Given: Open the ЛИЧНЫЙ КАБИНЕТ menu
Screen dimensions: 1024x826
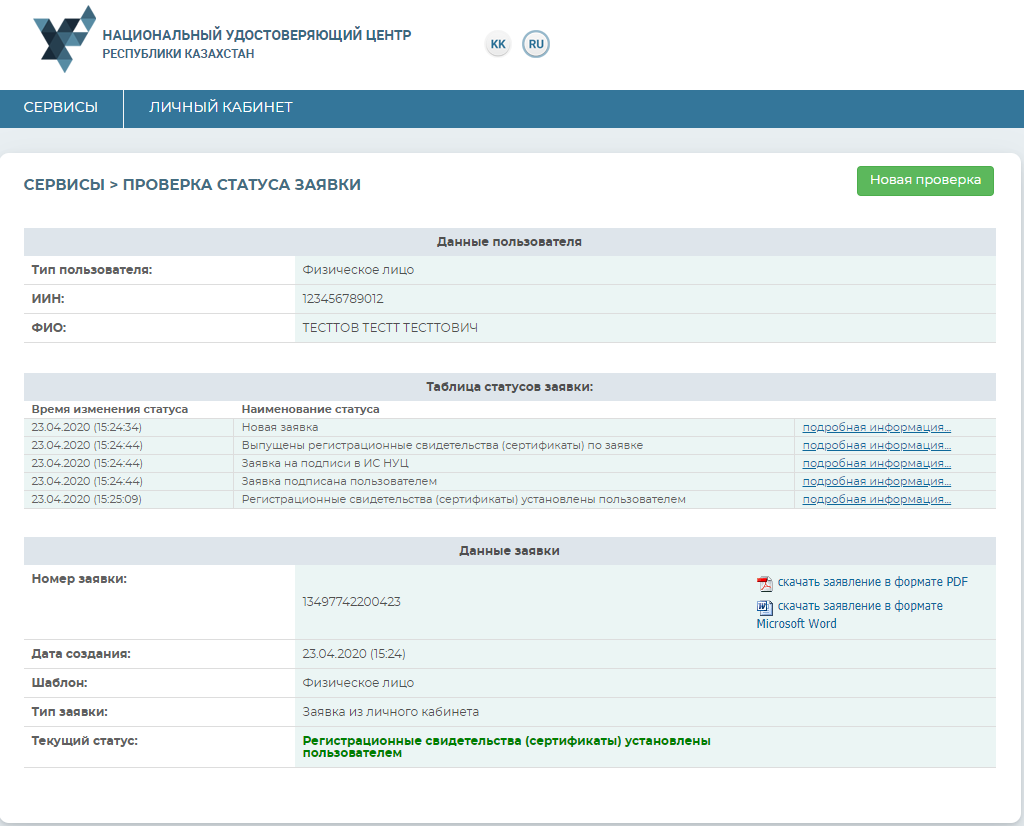Looking at the screenshot, I should (x=221, y=108).
